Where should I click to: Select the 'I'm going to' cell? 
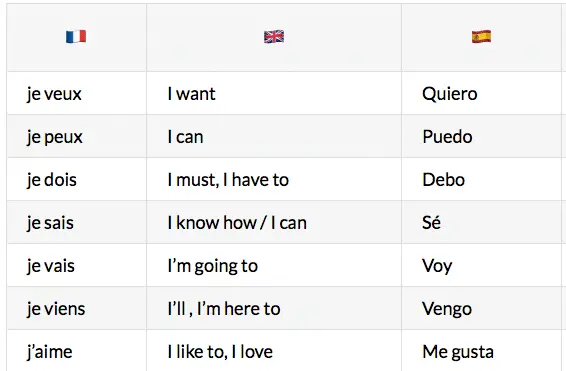point(274,265)
